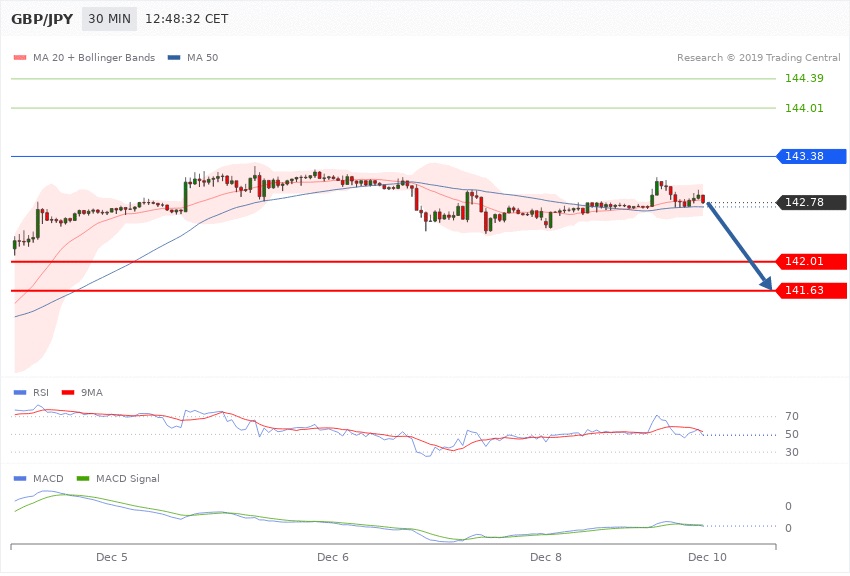Click the 9MA red legend marker
This screenshot has height=576, width=850.
tap(69, 393)
